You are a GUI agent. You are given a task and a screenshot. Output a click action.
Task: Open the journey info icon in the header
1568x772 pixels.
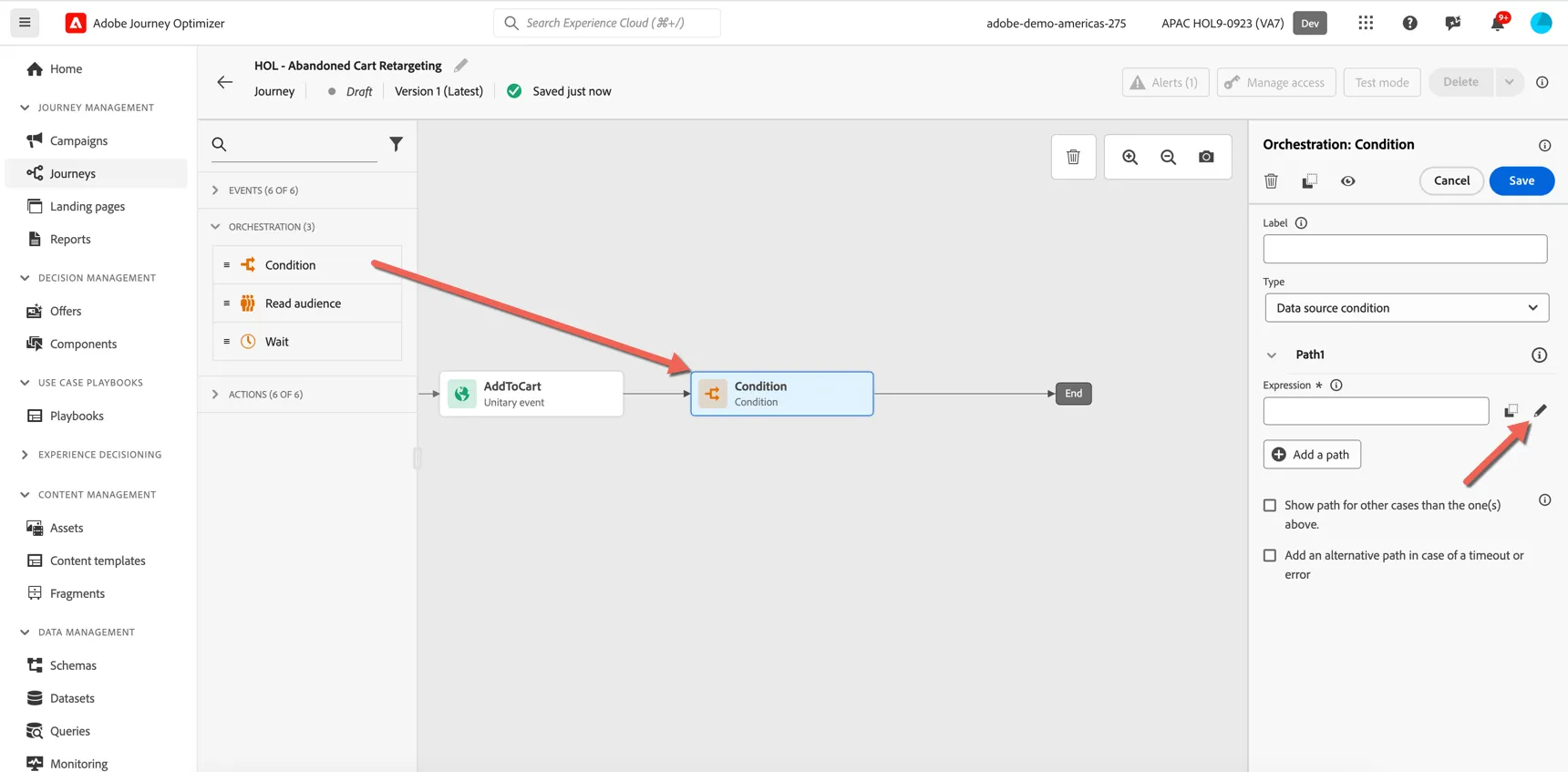(1542, 82)
